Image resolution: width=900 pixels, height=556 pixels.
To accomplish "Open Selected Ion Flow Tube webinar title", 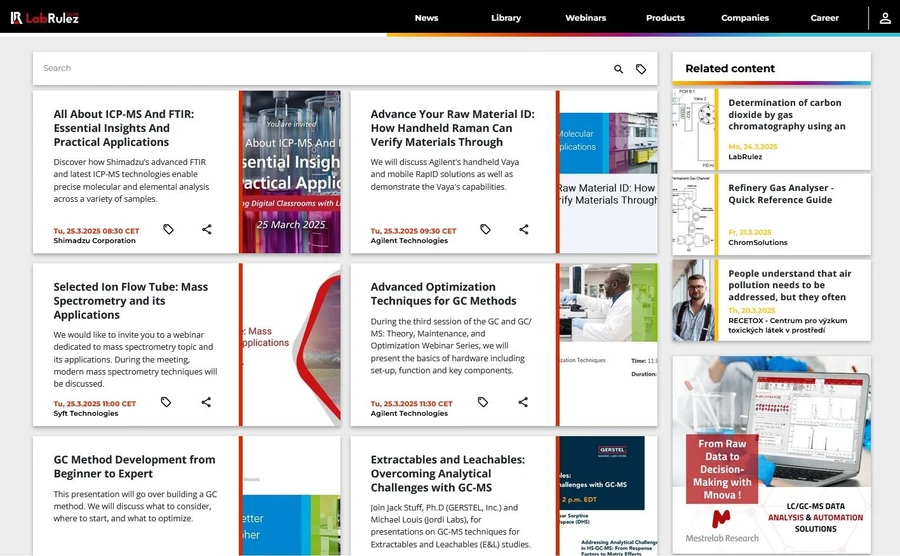I will point(131,301).
